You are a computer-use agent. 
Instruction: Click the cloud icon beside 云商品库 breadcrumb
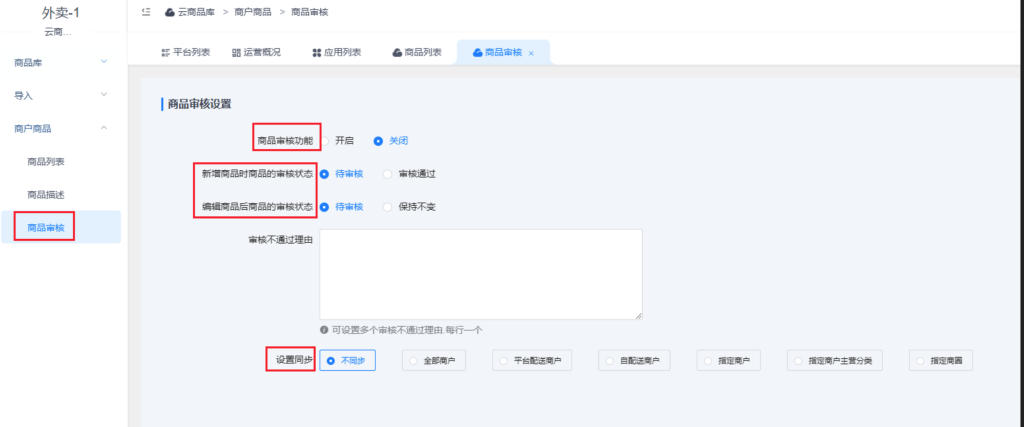(x=170, y=12)
